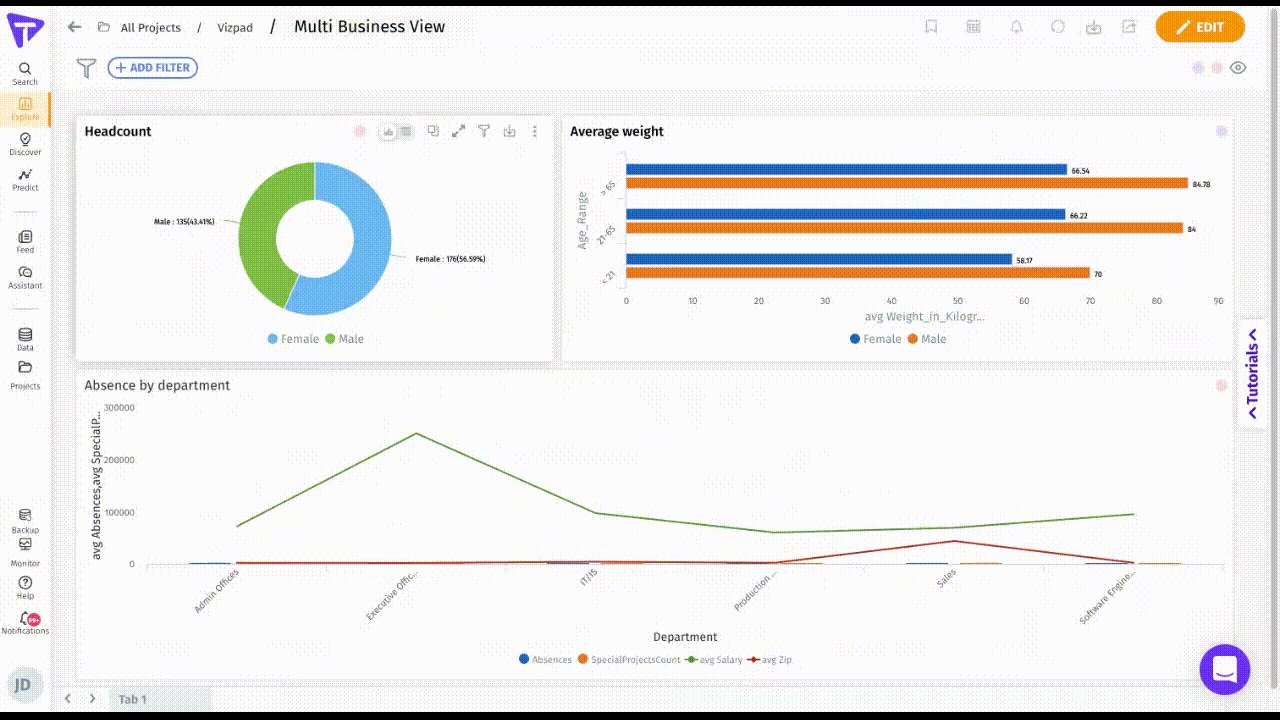Toggle the eye visibility icon below Edit
This screenshot has width=1280, height=720.
click(1238, 68)
